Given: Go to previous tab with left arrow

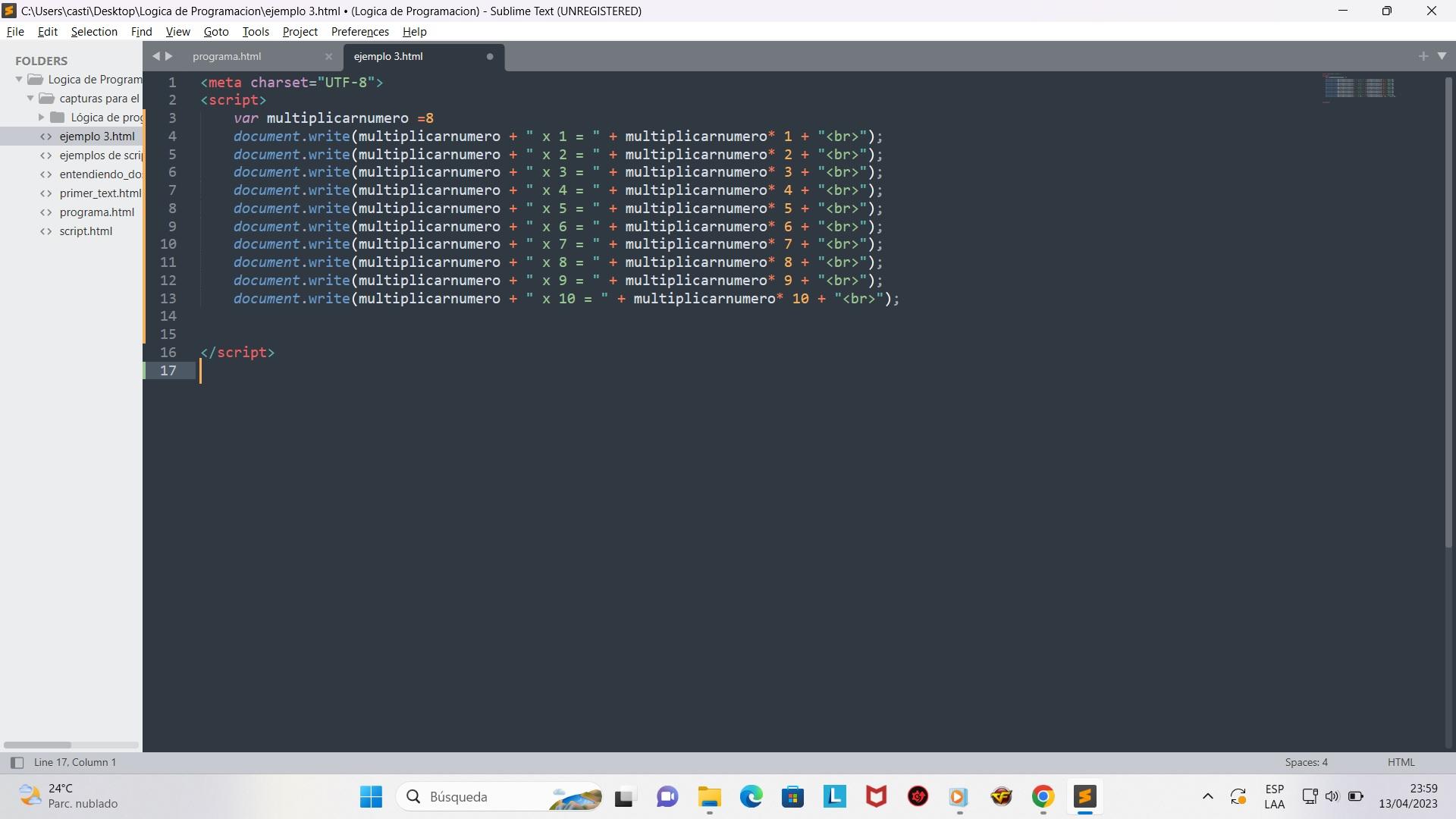Looking at the screenshot, I should pyautogui.click(x=156, y=56).
